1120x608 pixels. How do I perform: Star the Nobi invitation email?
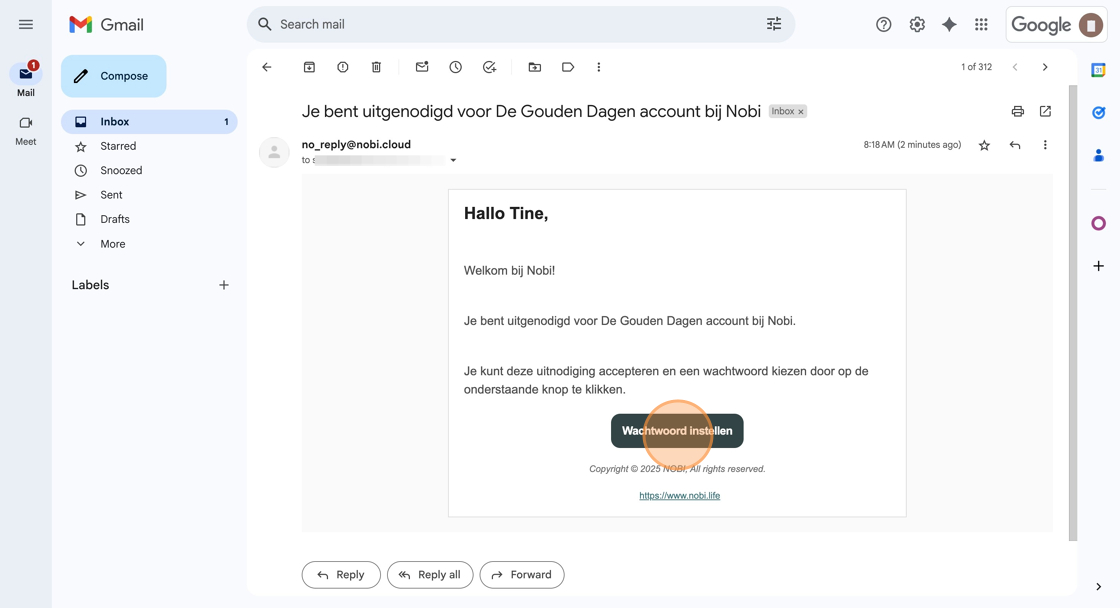(x=984, y=145)
